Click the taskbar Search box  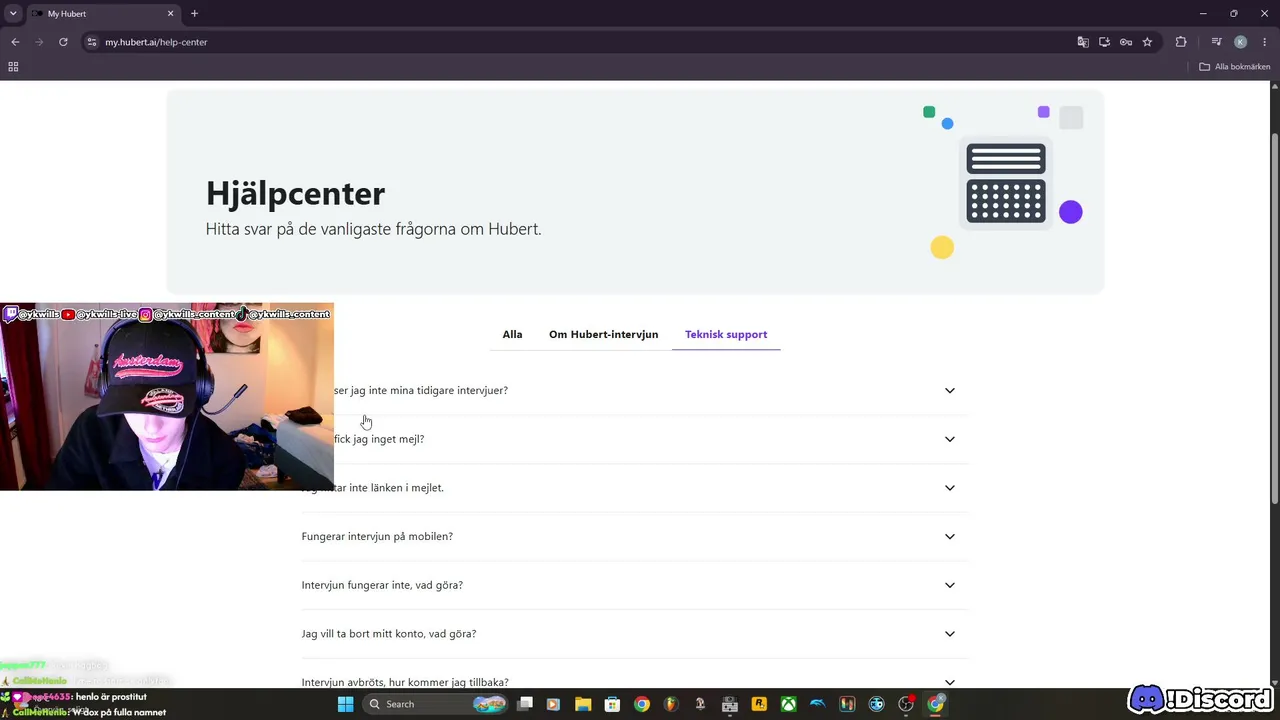click(x=435, y=704)
